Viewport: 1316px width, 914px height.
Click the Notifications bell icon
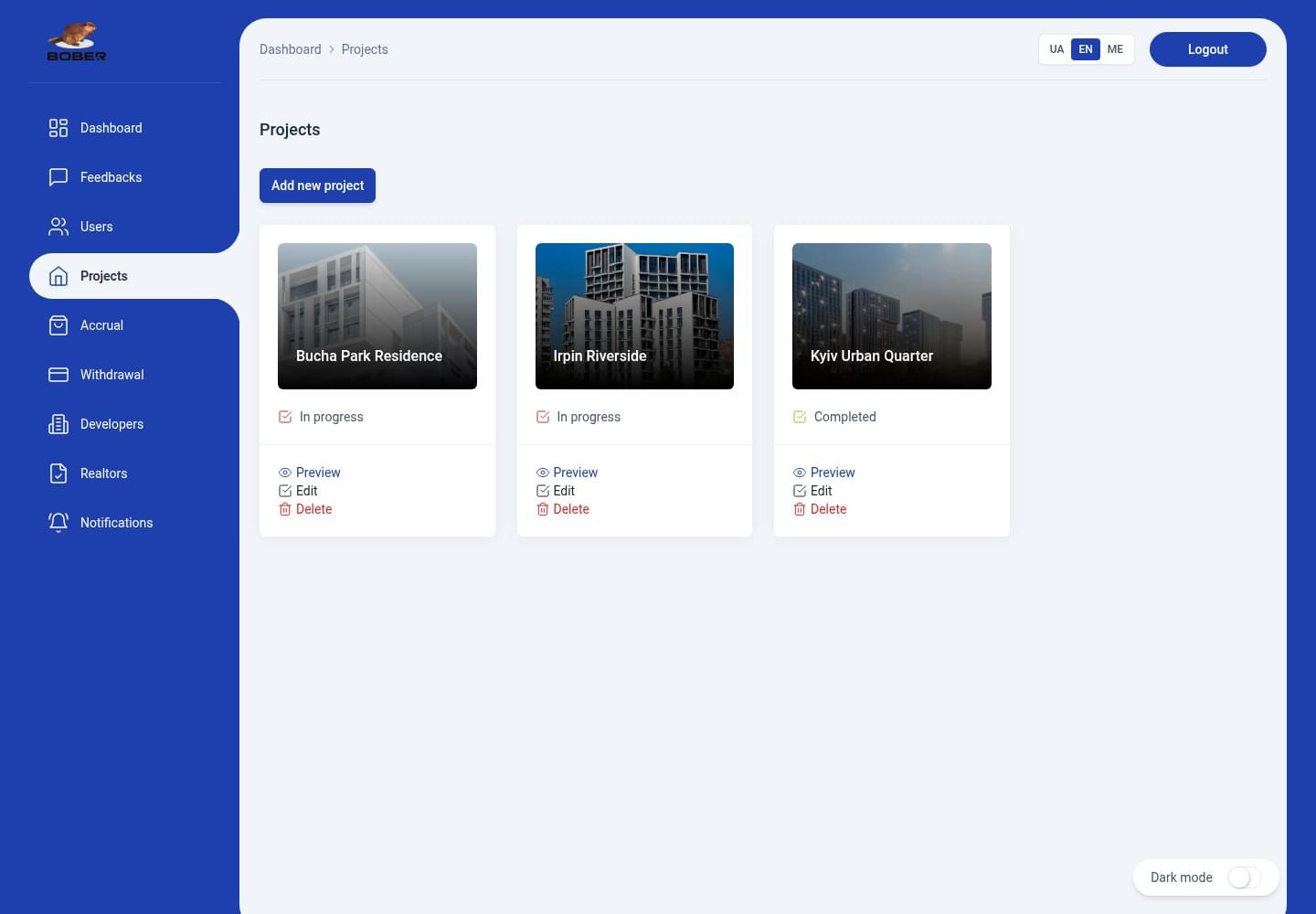click(x=58, y=523)
